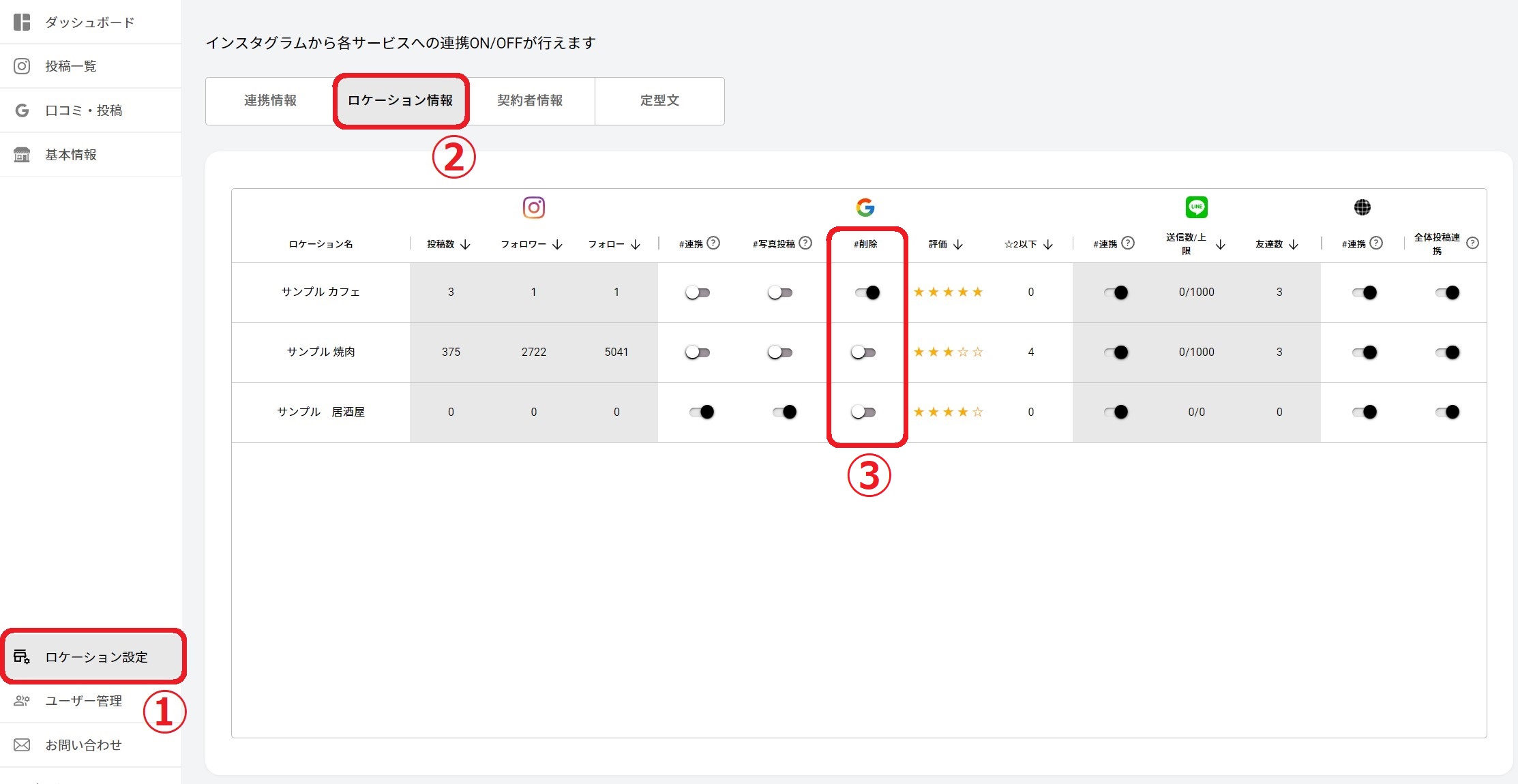Click the help icon next to 全体投稿連携

(x=1472, y=243)
